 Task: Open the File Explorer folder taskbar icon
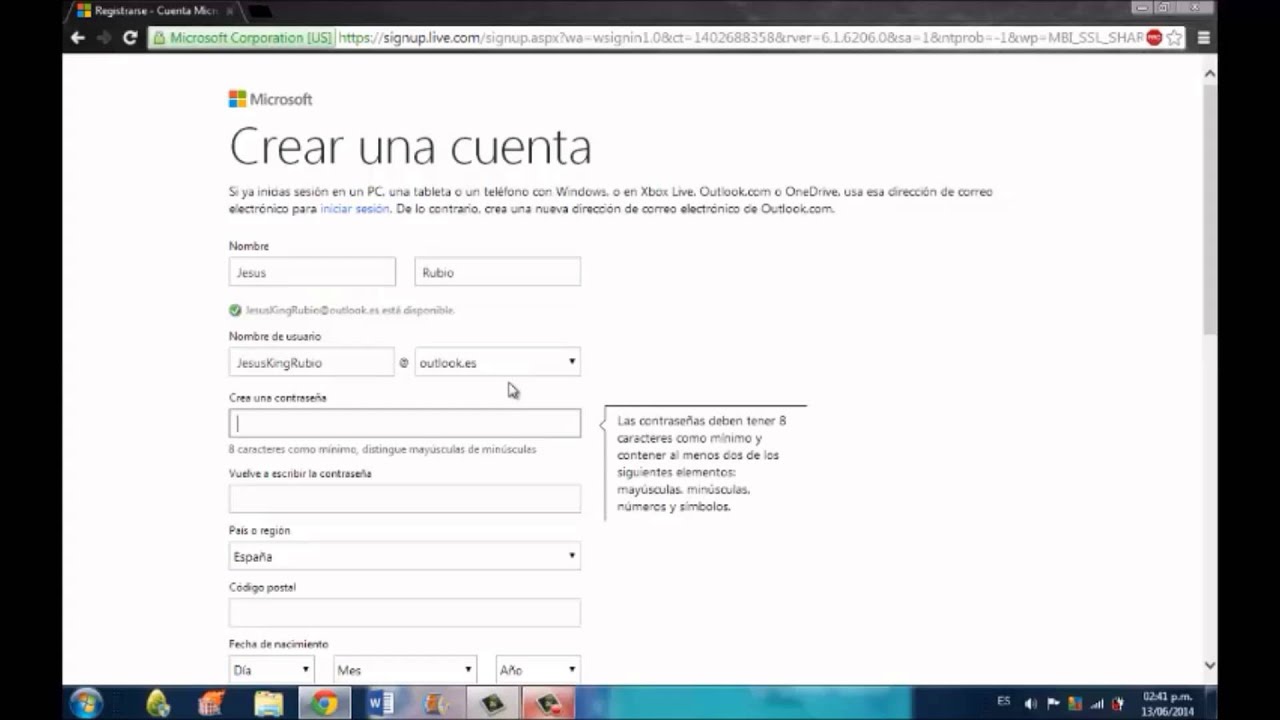coord(268,703)
